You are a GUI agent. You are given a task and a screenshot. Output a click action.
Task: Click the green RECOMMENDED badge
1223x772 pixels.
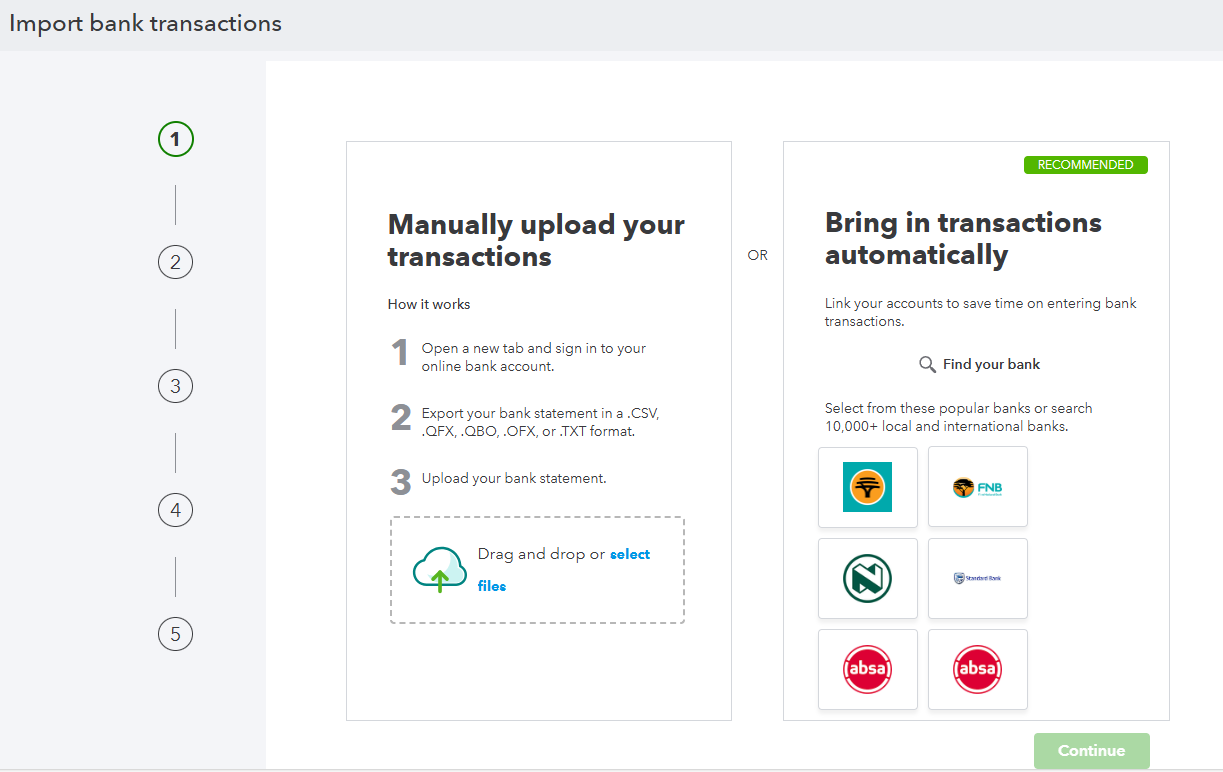click(x=1085, y=165)
